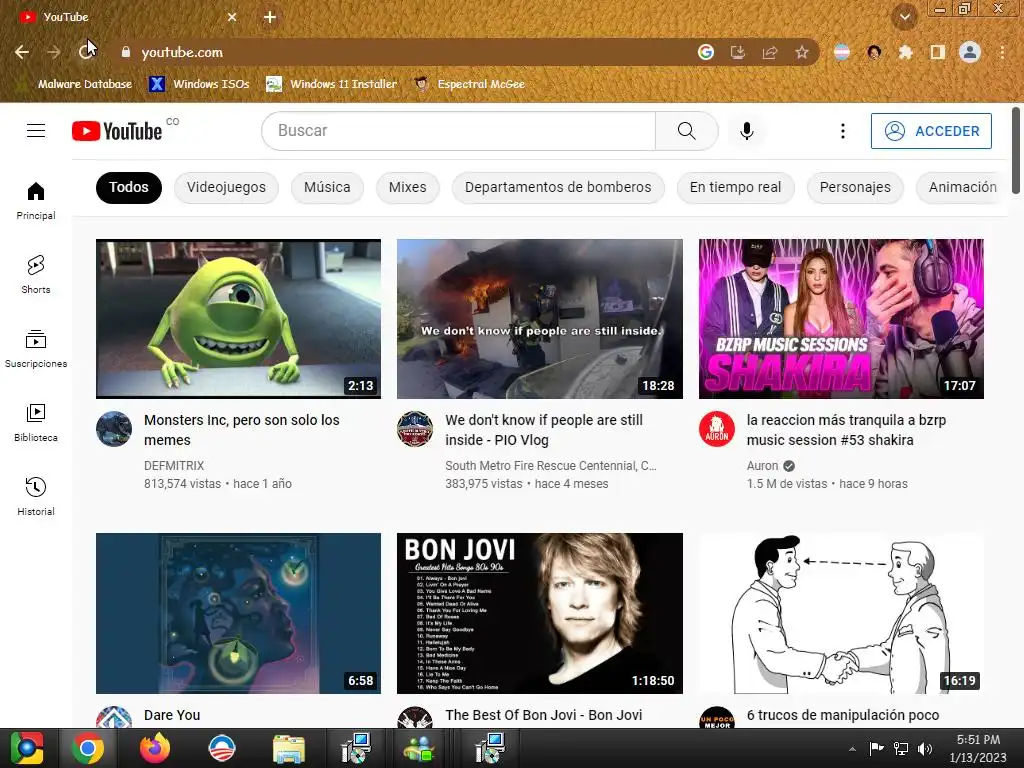Open Principal in the sidebar
The height and width of the screenshot is (768, 1024).
[x=36, y=200]
